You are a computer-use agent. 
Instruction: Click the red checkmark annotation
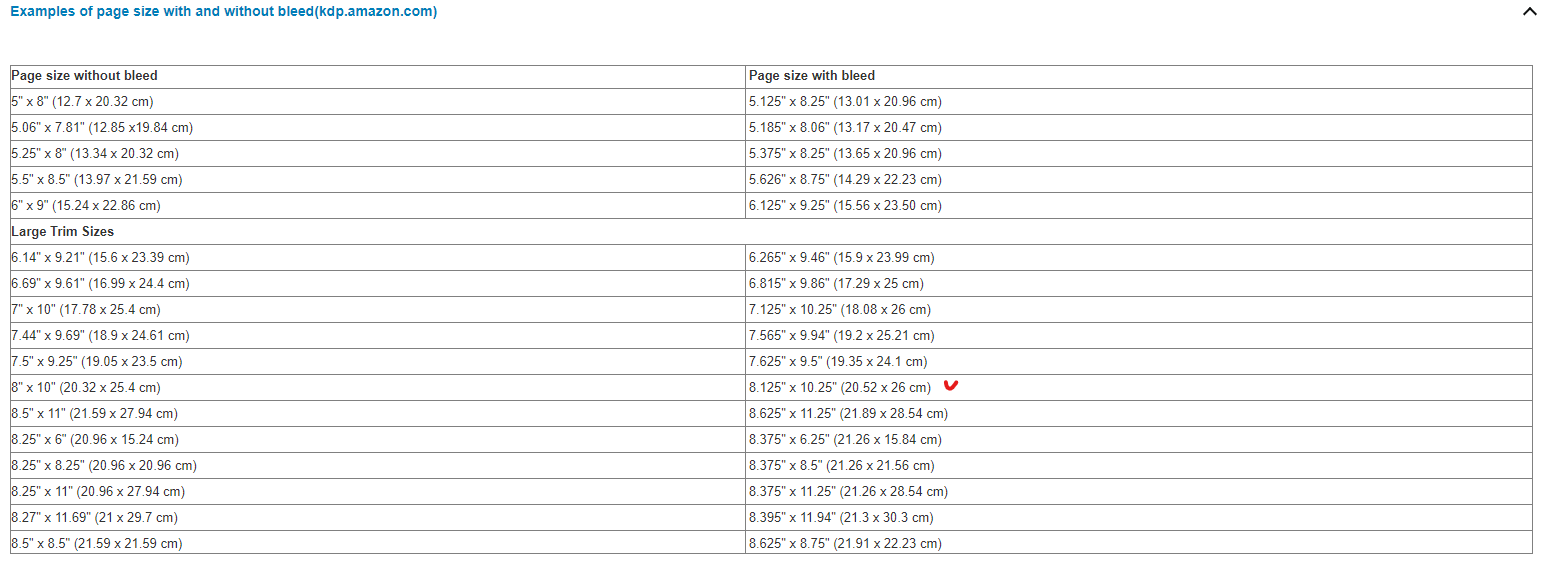[951, 386]
